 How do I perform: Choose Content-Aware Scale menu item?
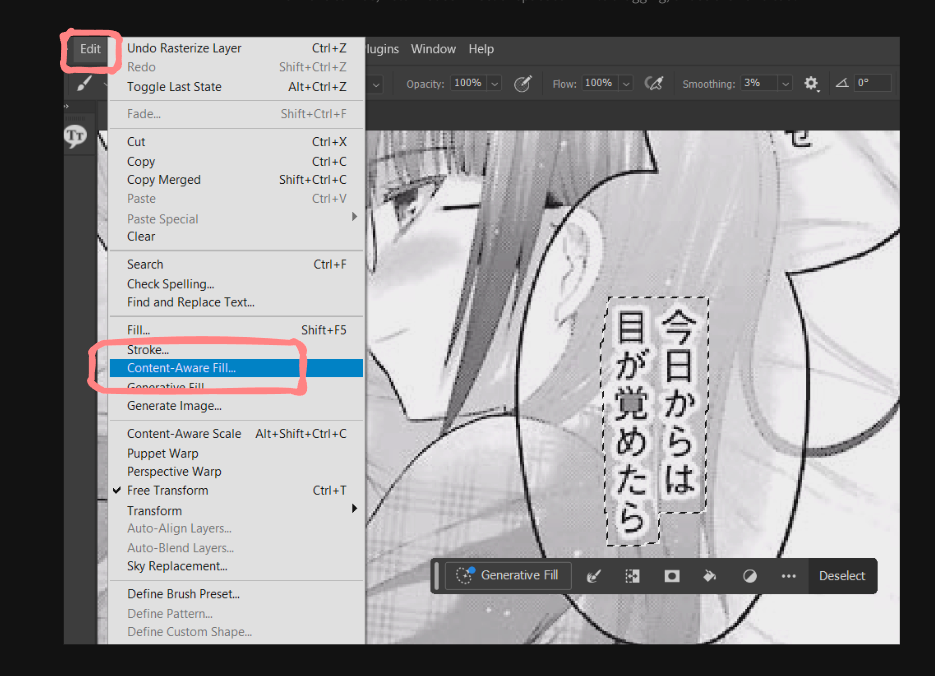[x=237, y=433]
